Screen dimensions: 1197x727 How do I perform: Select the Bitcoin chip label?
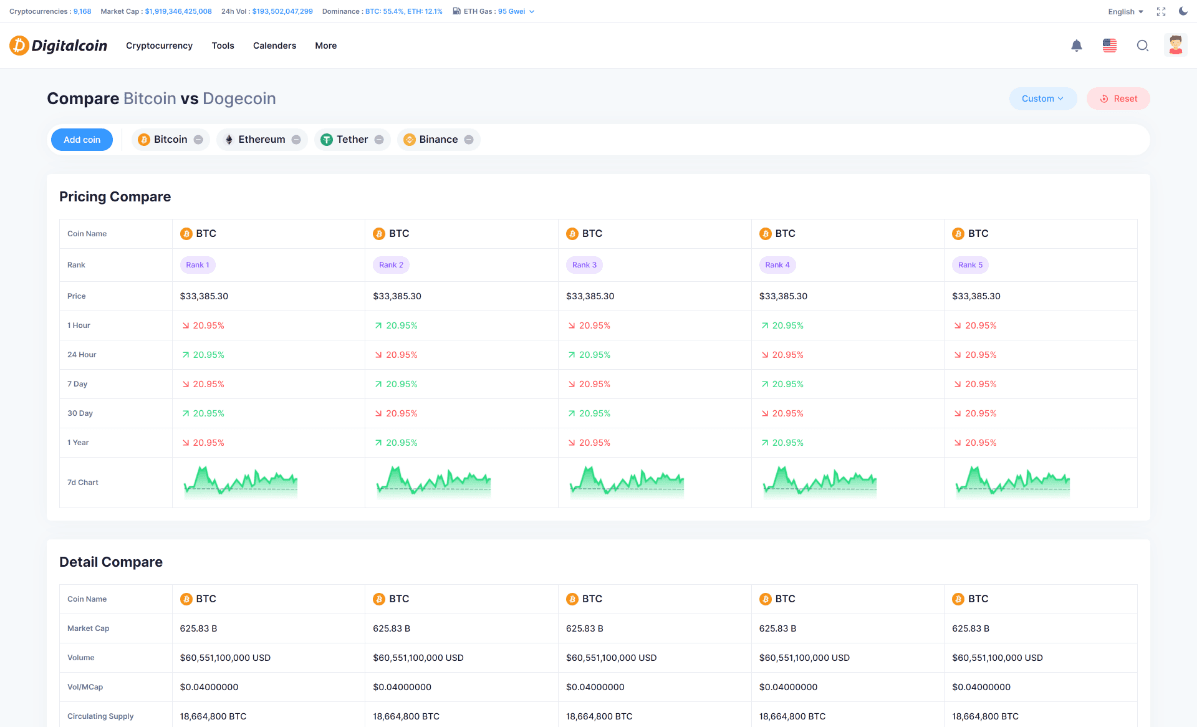[170, 140]
